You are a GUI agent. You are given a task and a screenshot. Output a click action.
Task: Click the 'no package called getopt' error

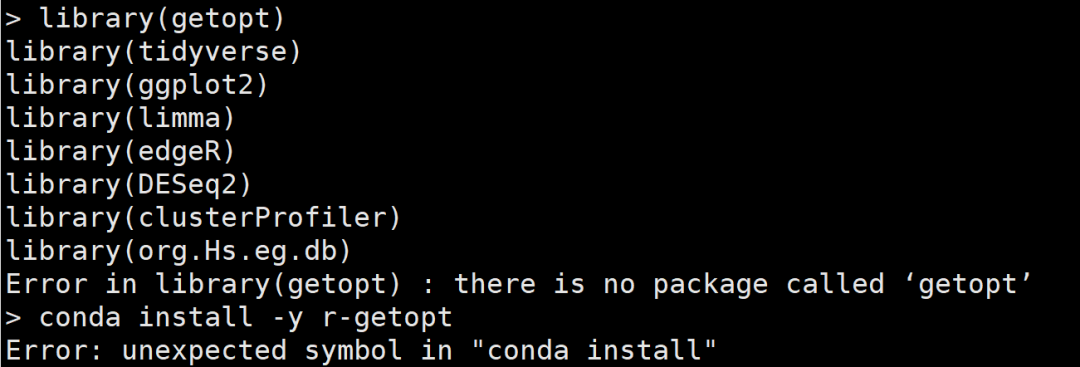(x=519, y=284)
